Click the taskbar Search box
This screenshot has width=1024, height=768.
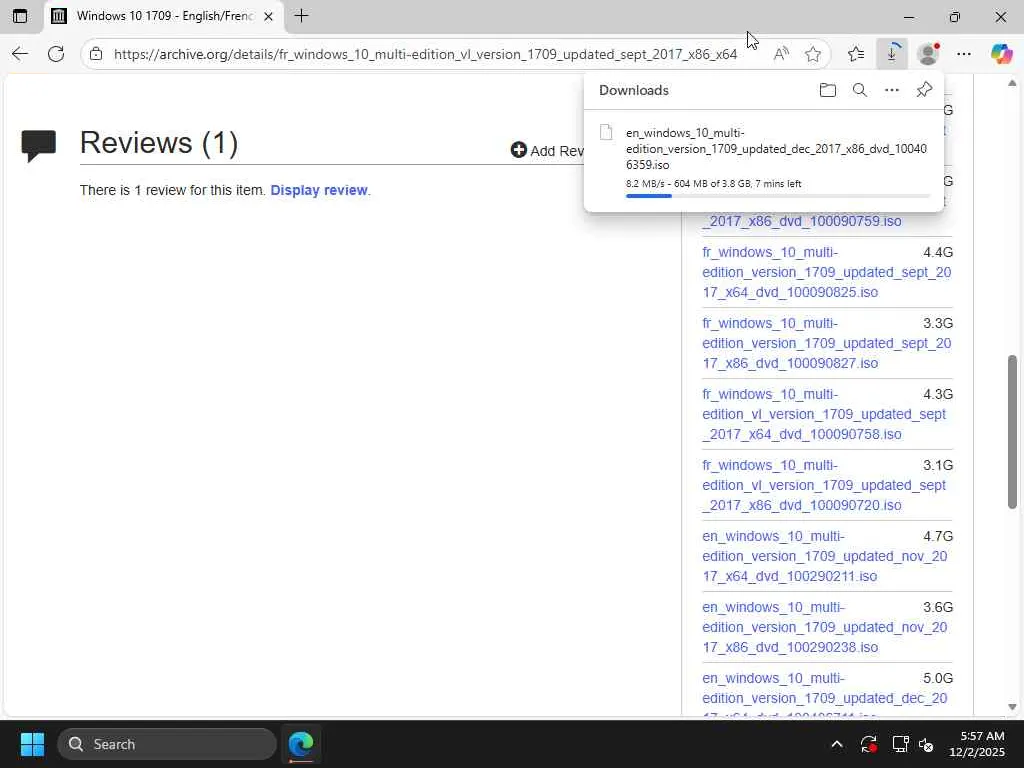click(167, 744)
